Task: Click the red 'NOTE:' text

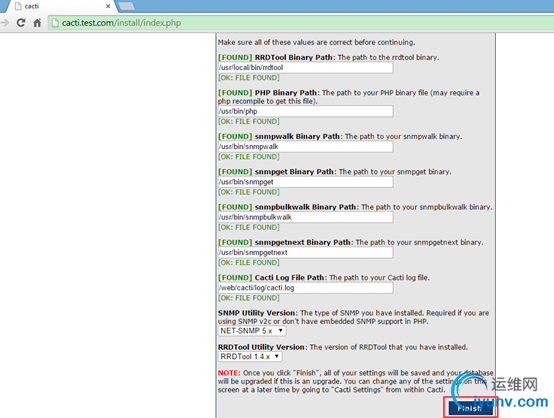Action: click(229, 373)
